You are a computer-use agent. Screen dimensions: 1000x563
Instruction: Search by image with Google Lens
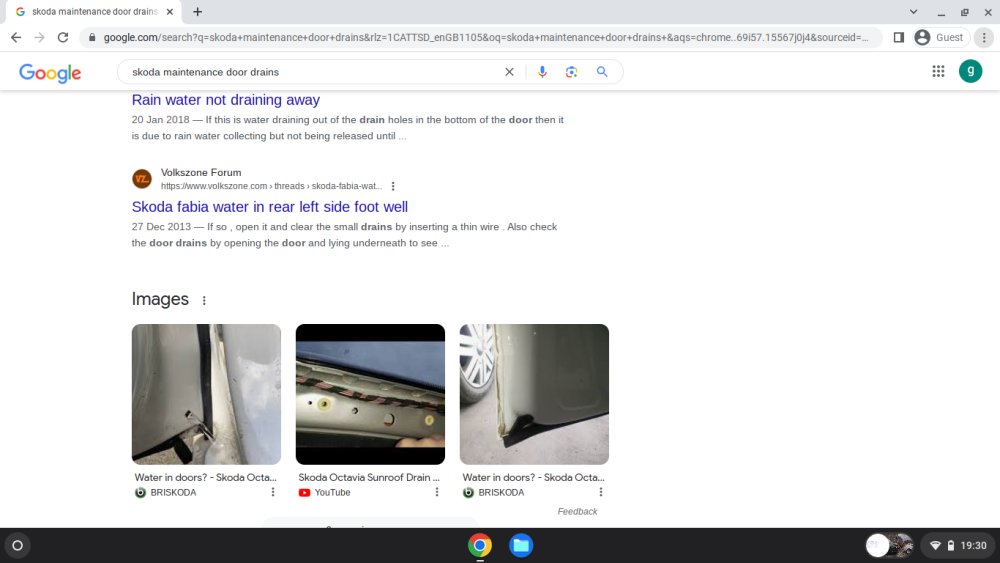[571, 72]
